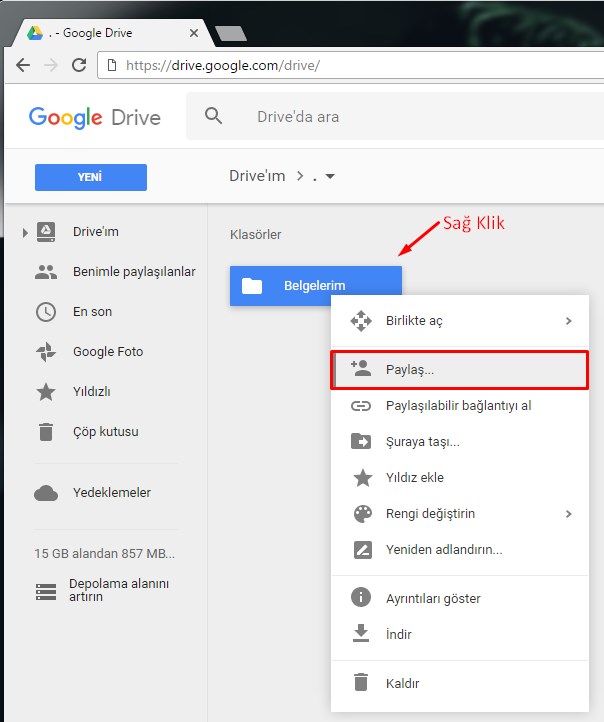This screenshot has width=604, height=722.
Task: Click the Depolama alanını artırın storage icon
Action: pos(46,590)
